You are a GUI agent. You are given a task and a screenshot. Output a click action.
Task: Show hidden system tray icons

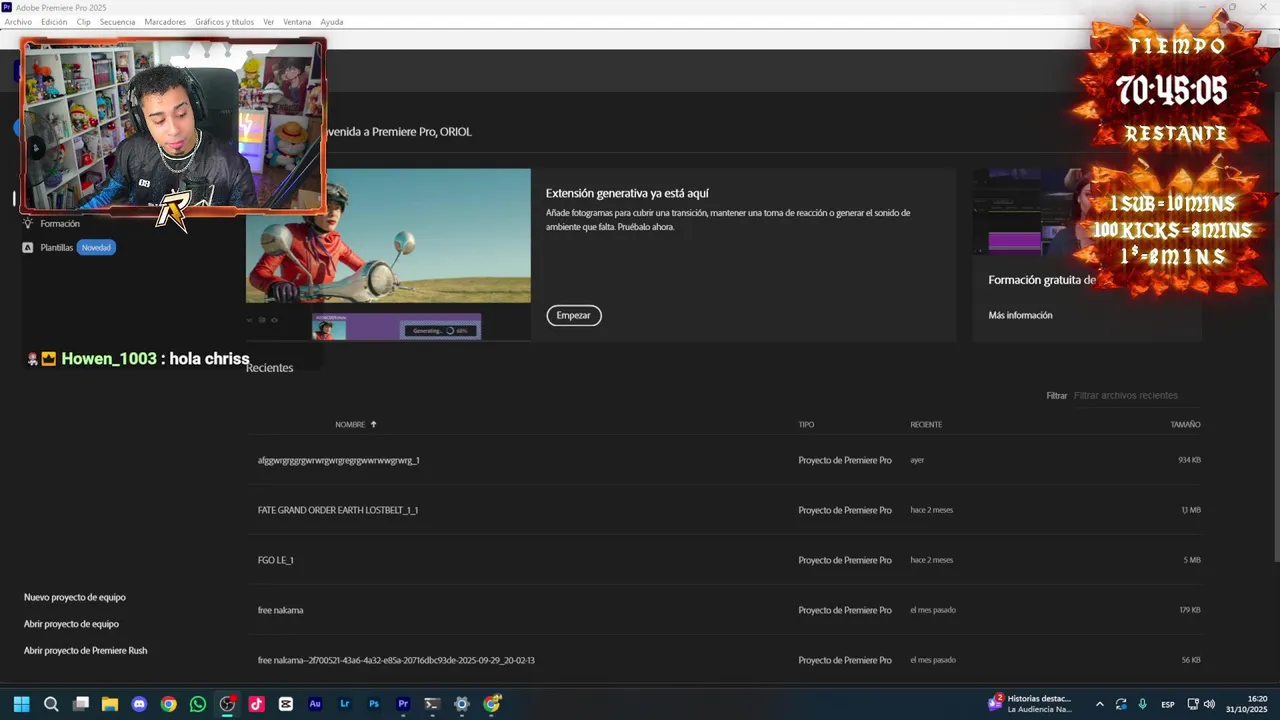click(1099, 704)
